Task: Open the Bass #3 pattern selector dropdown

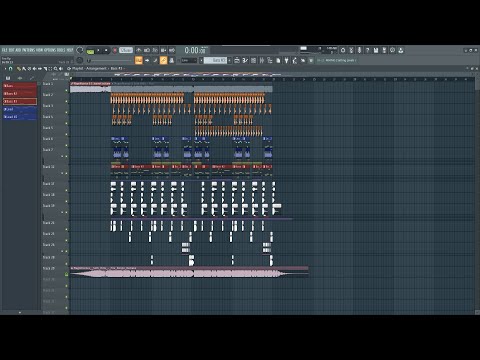Action: coord(215,60)
